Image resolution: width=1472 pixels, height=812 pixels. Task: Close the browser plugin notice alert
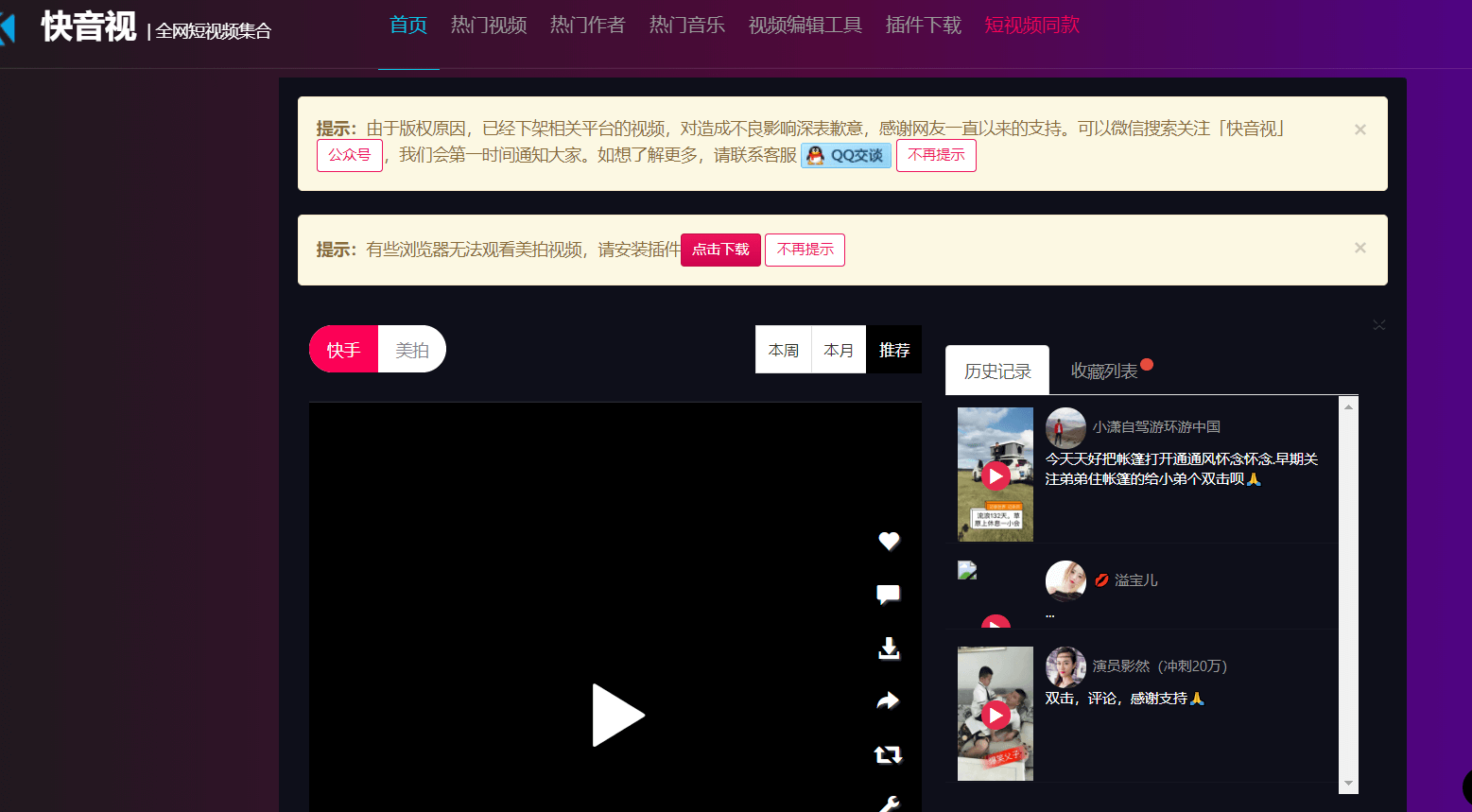point(1360,248)
